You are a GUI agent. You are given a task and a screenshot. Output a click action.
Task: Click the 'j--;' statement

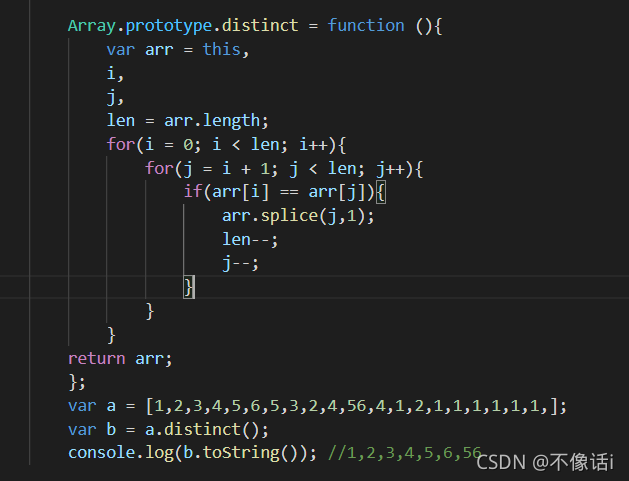tap(240, 264)
